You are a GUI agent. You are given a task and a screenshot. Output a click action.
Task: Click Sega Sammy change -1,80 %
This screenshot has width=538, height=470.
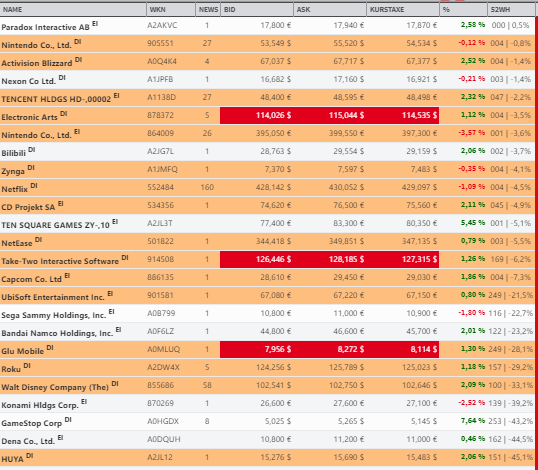[472, 313]
